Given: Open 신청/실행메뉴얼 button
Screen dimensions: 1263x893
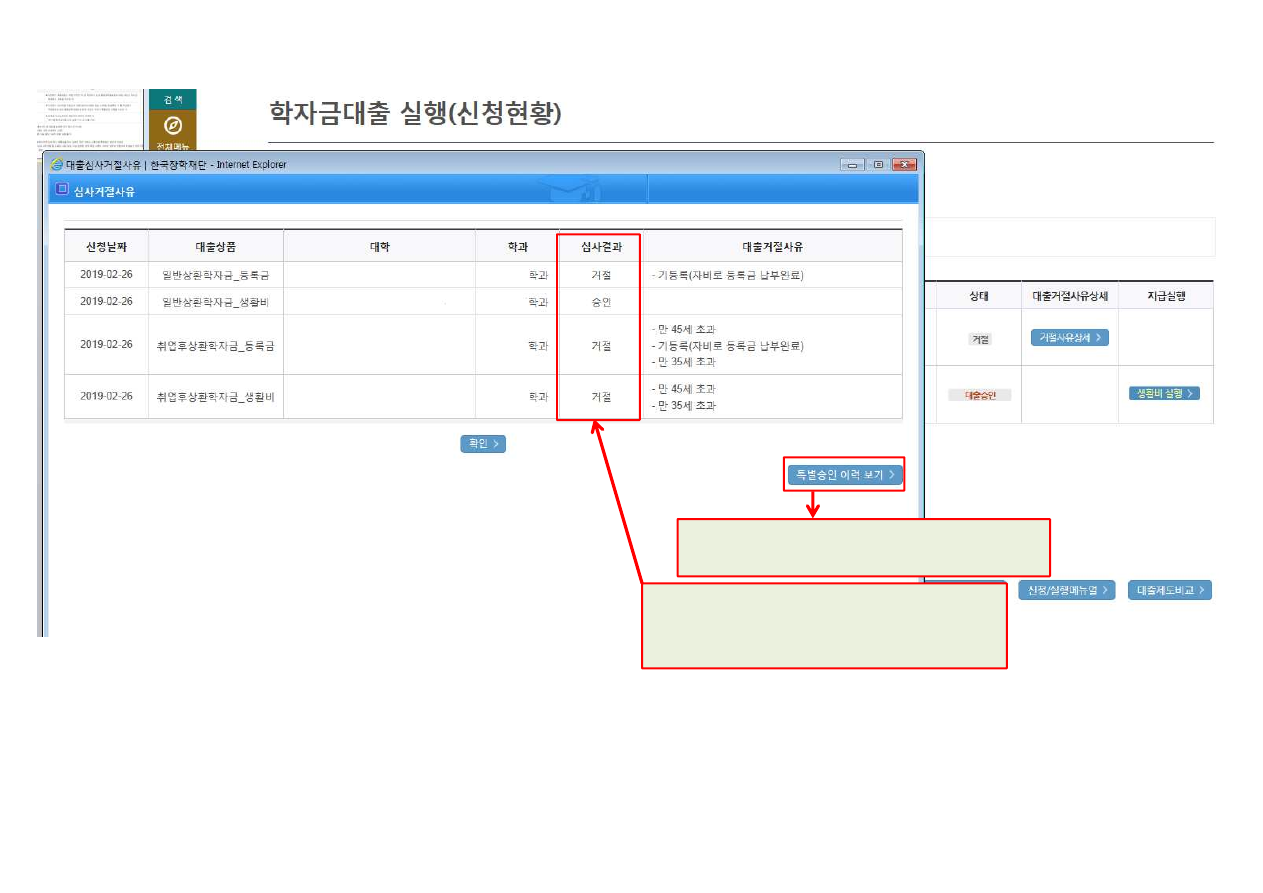Looking at the screenshot, I should (x=1067, y=590).
